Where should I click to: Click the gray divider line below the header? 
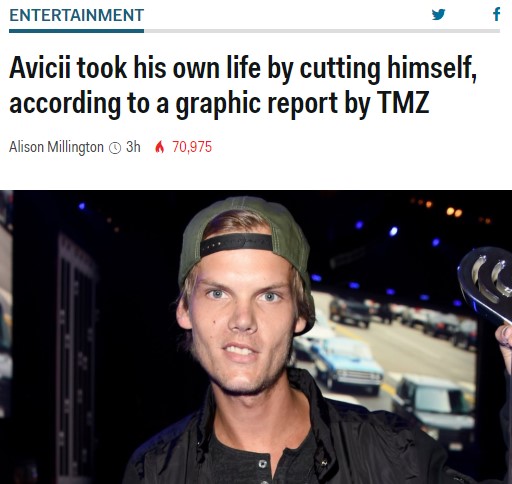(322, 31)
